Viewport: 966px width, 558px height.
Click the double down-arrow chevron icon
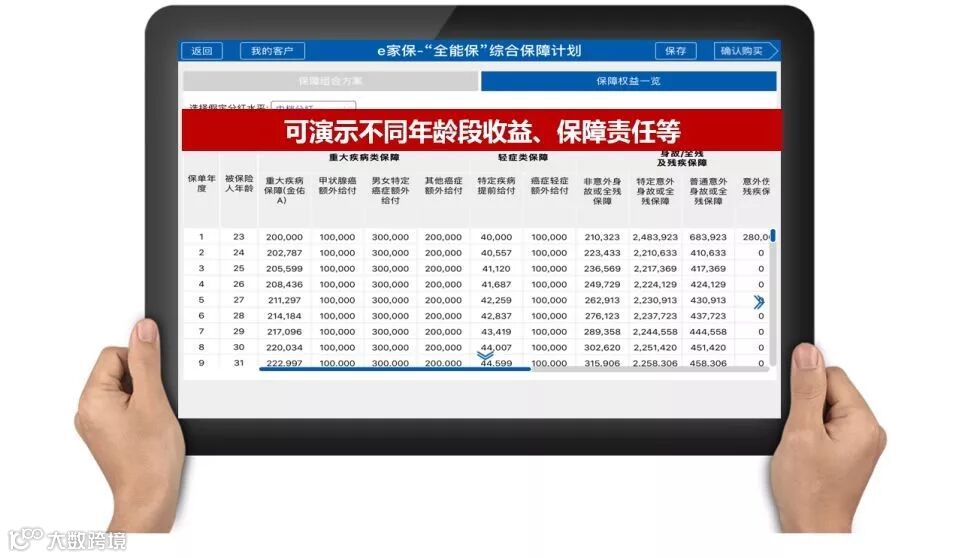[485, 356]
